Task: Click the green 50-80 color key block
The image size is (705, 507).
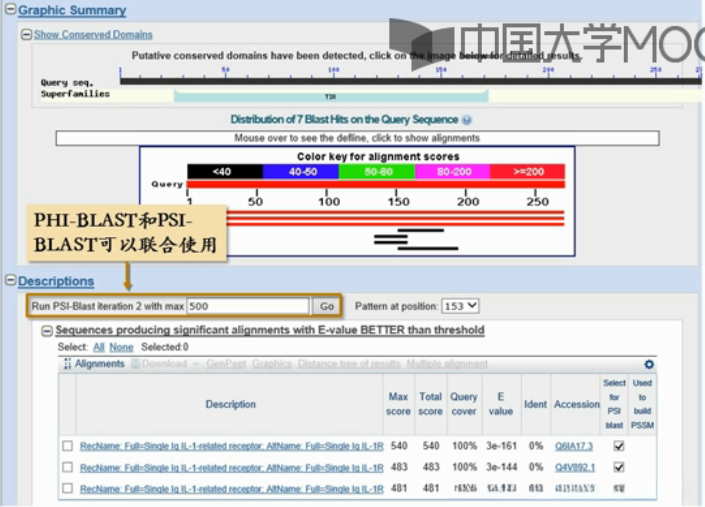Action: [377, 172]
